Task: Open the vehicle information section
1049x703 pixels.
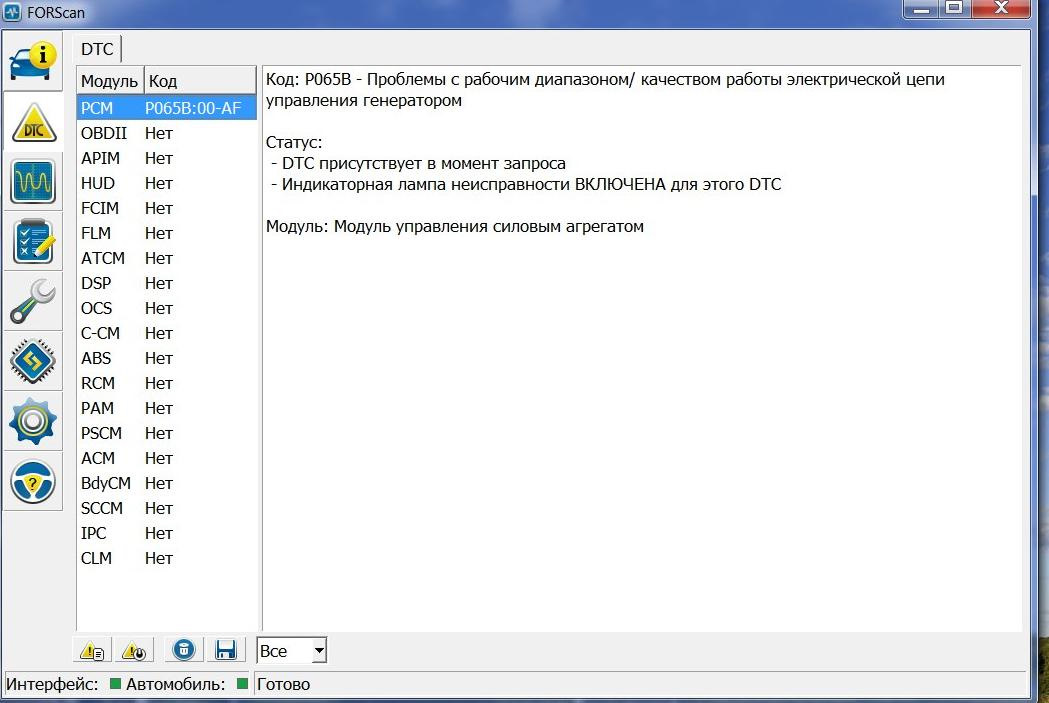Action: pos(32,62)
